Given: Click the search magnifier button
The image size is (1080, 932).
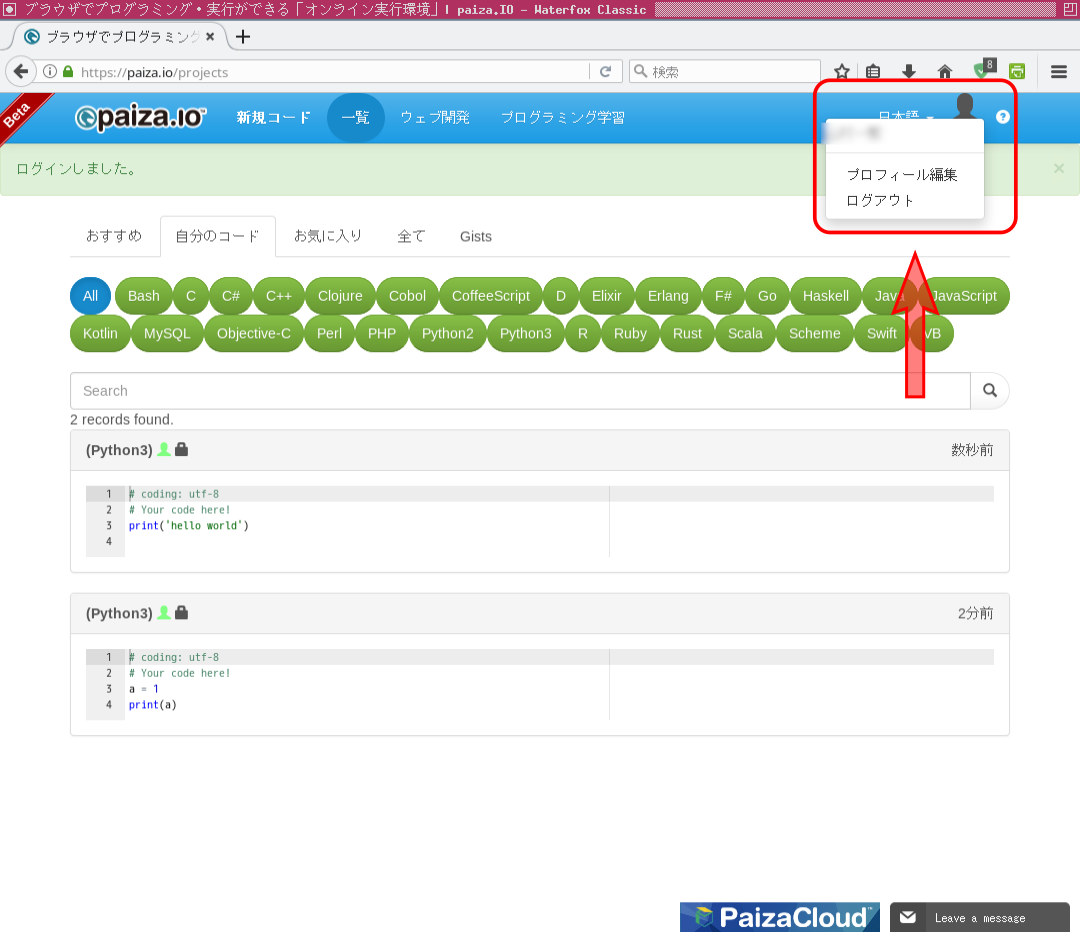Looking at the screenshot, I should (x=989, y=391).
